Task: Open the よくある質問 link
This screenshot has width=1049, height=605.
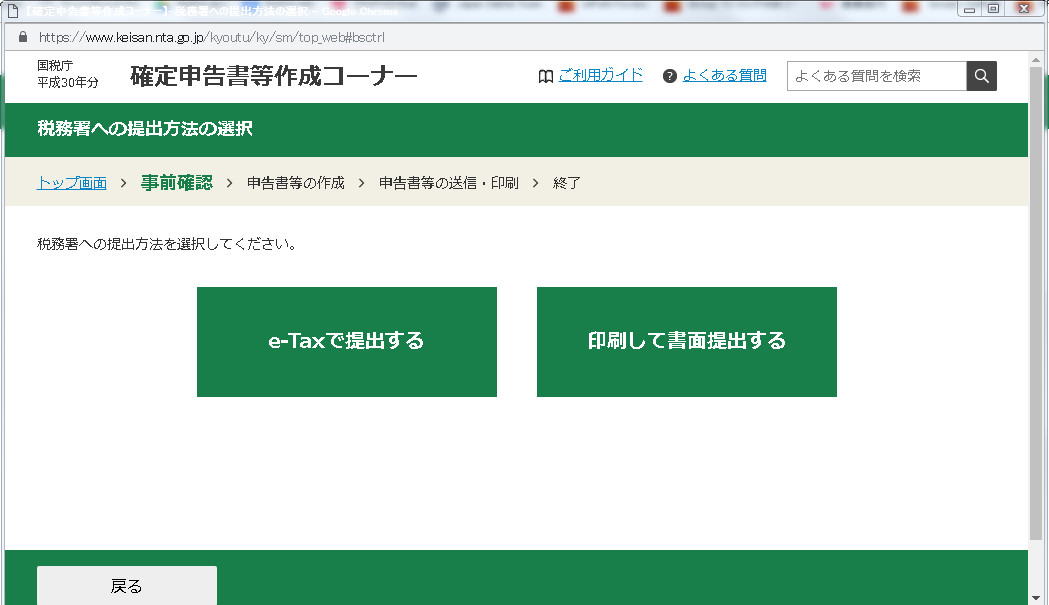Action: click(724, 75)
